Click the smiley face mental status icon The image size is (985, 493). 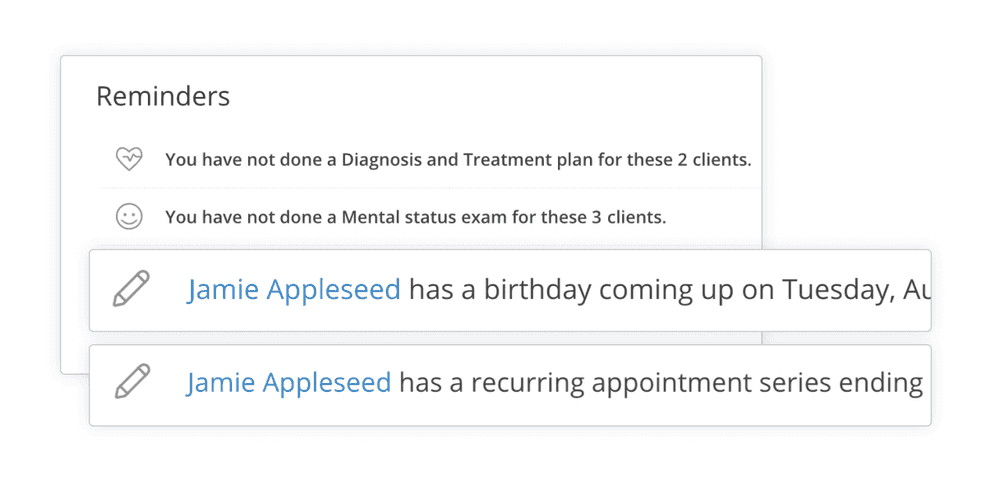click(x=129, y=217)
